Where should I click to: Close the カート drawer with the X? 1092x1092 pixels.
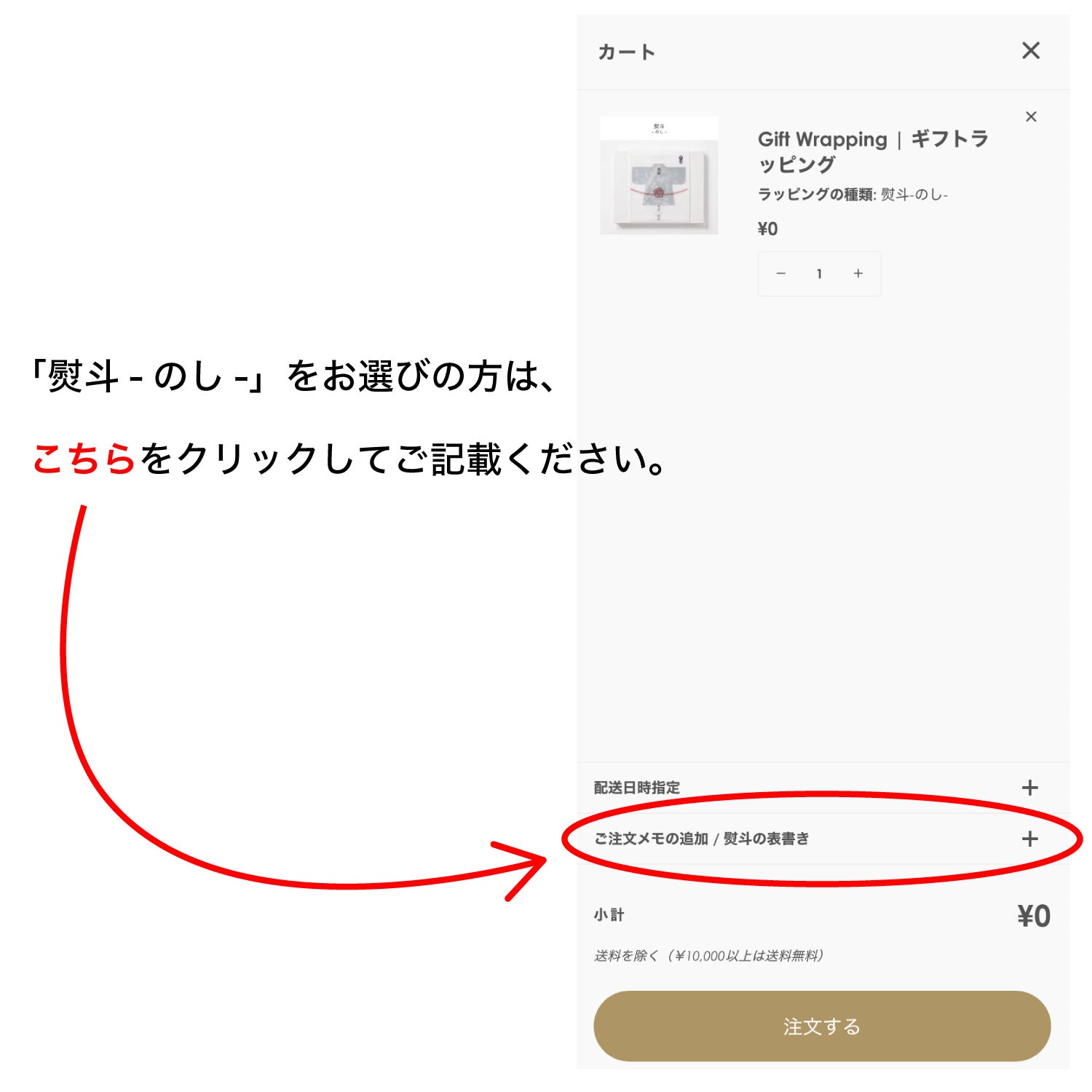pyautogui.click(x=1031, y=51)
